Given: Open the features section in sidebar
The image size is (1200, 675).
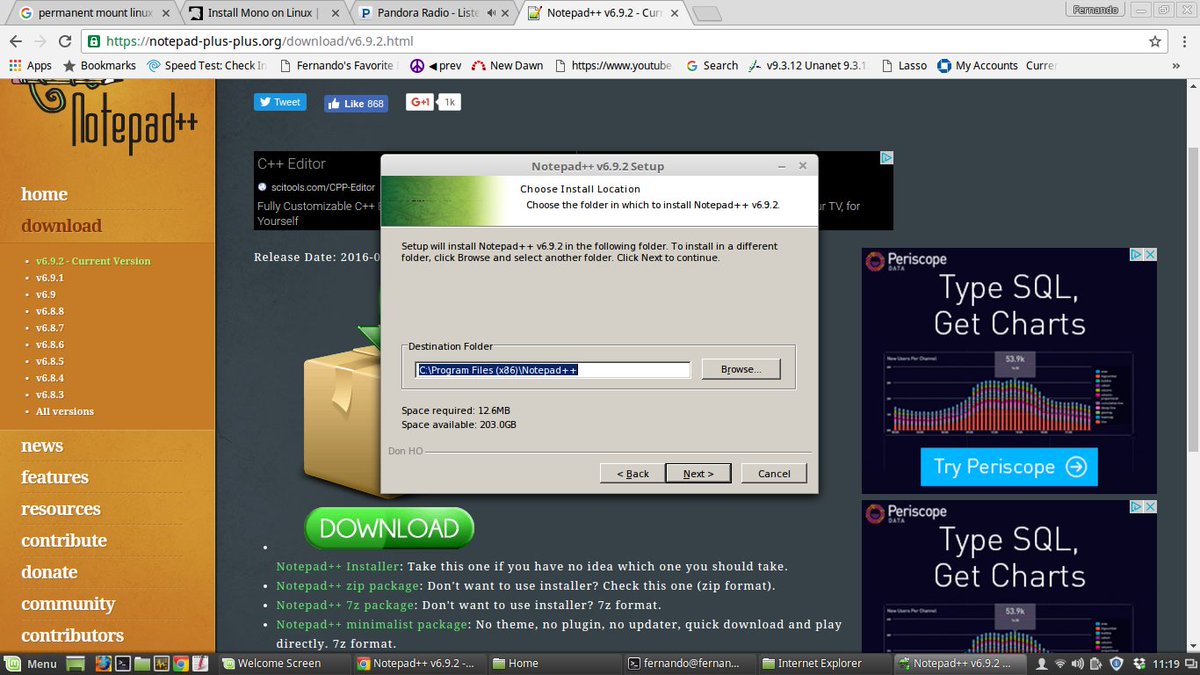Looking at the screenshot, I should [x=55, y=477].
